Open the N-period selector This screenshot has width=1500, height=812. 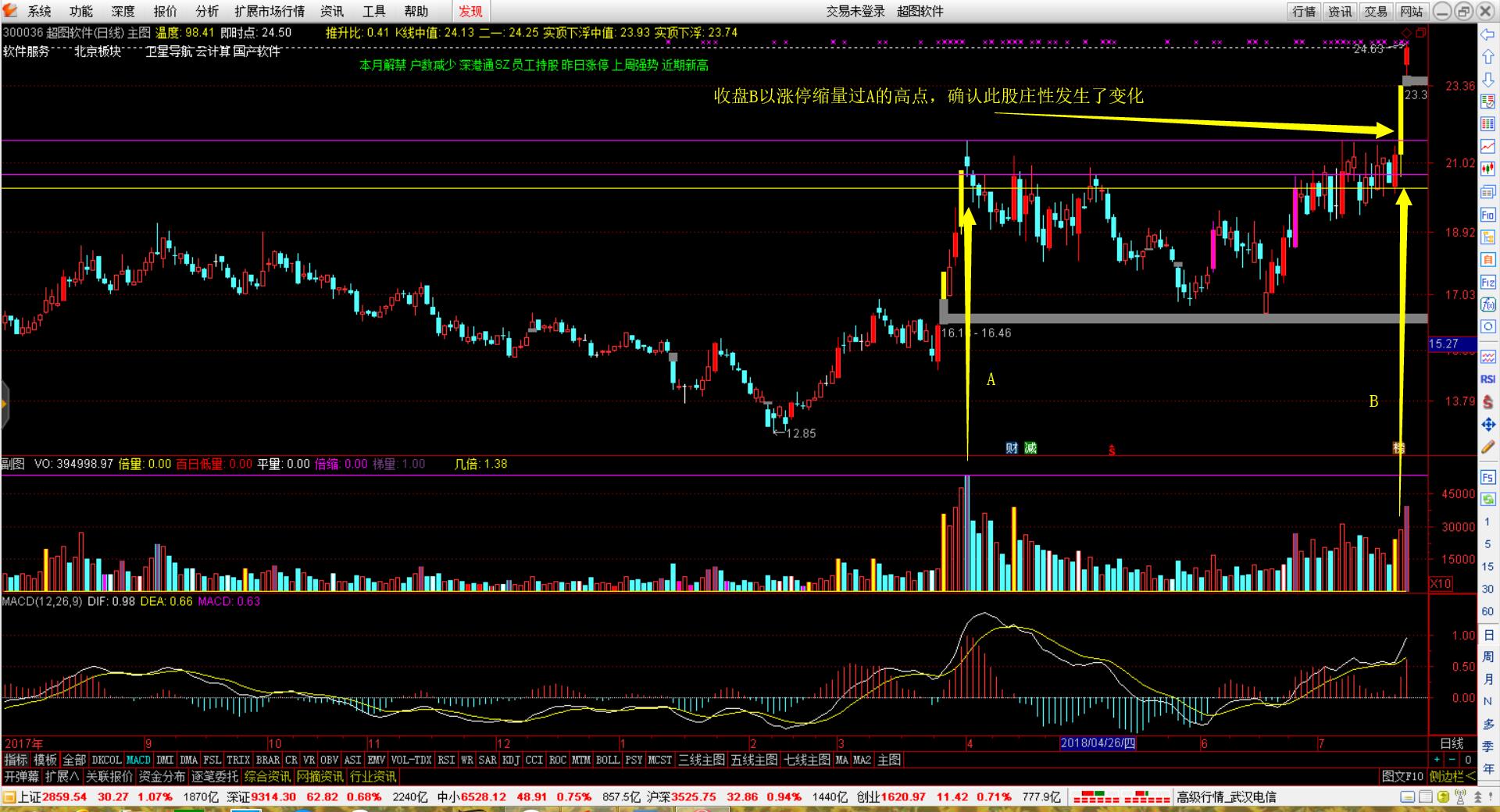pyautogui.click(x=1487, y=702)
